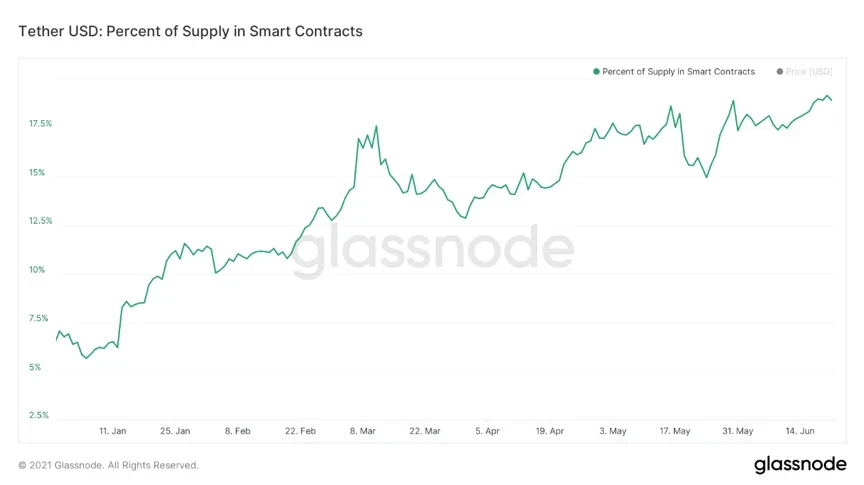Toggle the Price [USD] legend series

809,72
